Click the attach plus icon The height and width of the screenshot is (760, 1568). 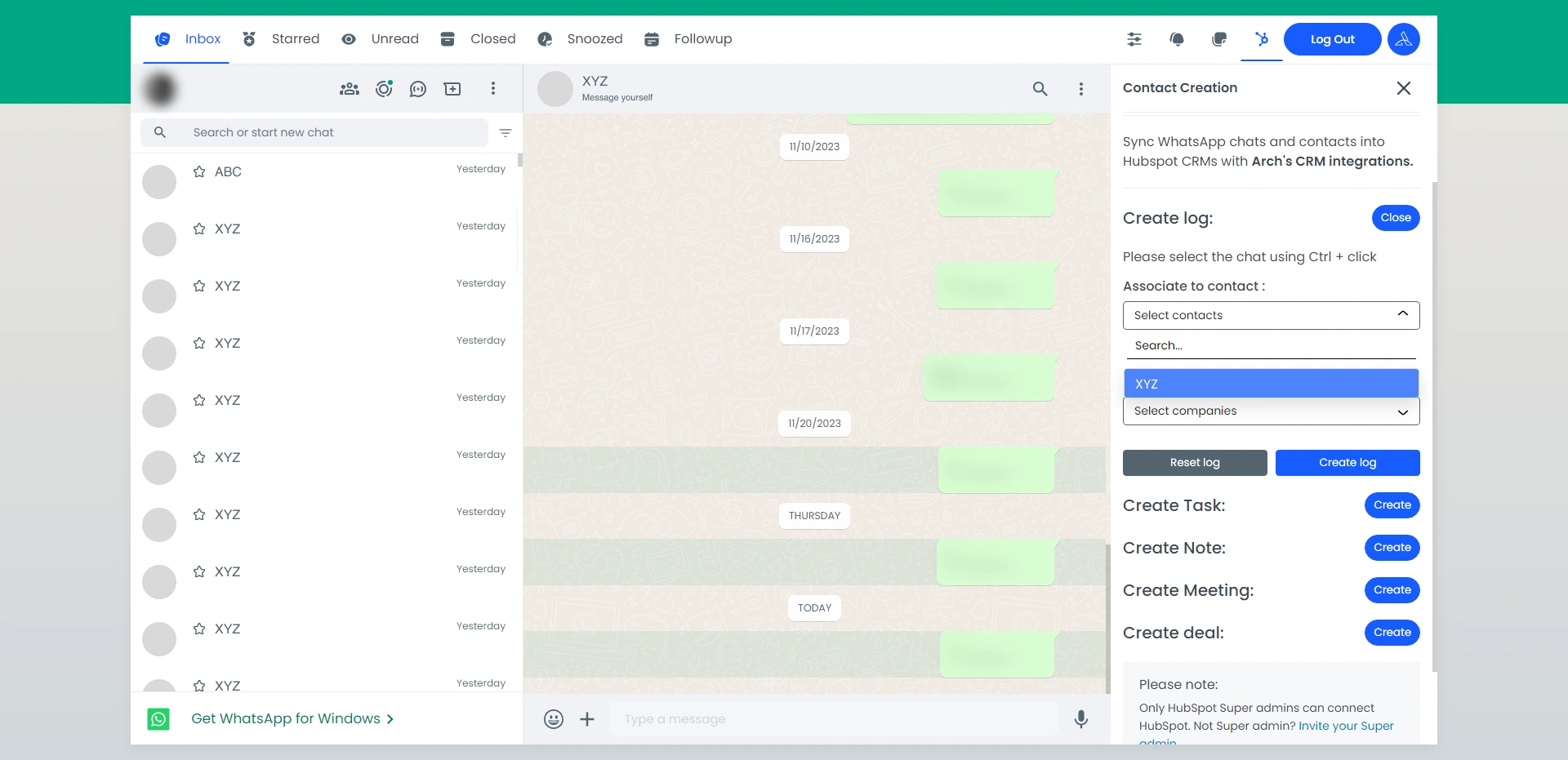(587, 719)
